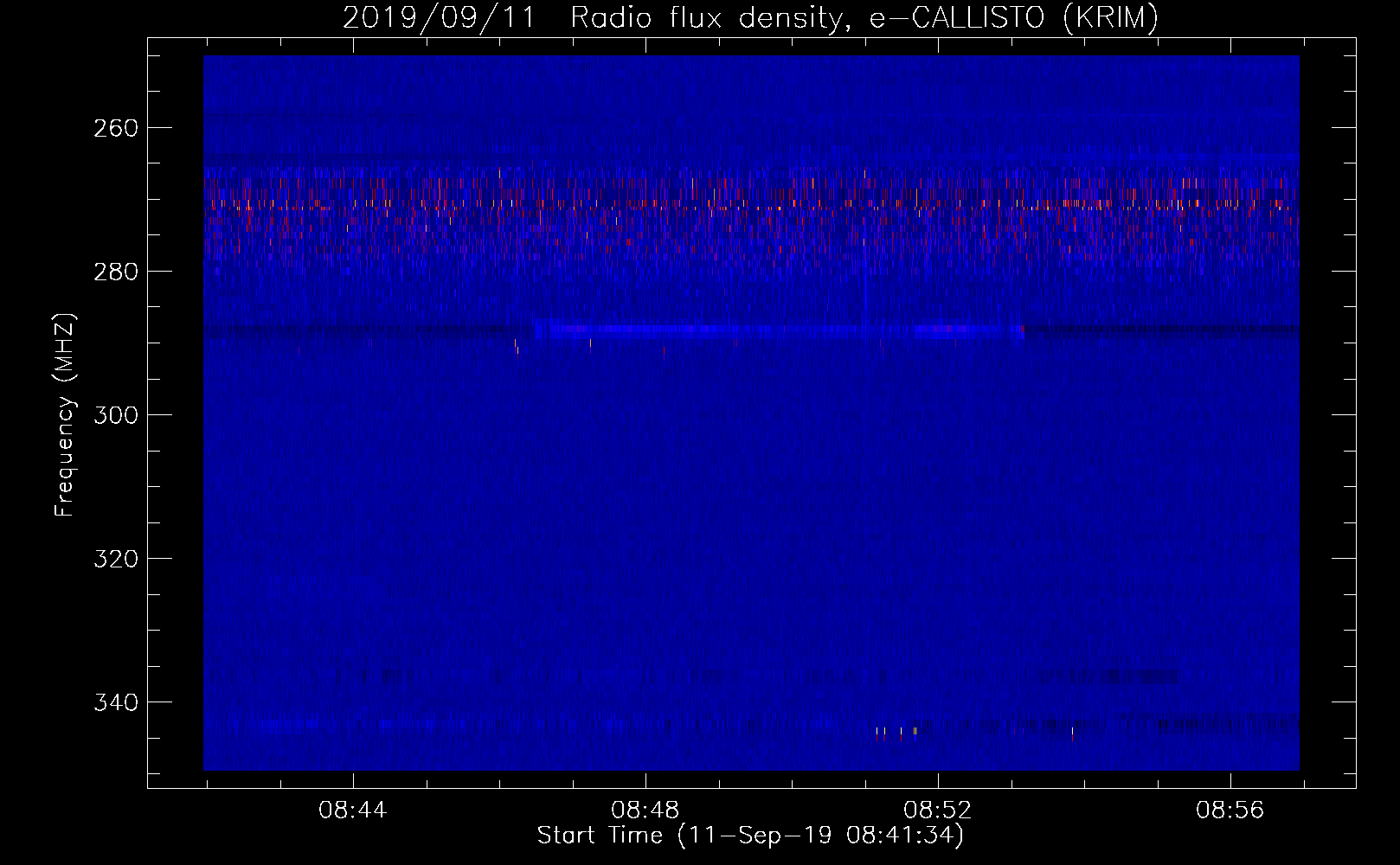Screen dimensions: 1400x865
Task: Click the 340 frequency tick label
Action: [116, 702]
